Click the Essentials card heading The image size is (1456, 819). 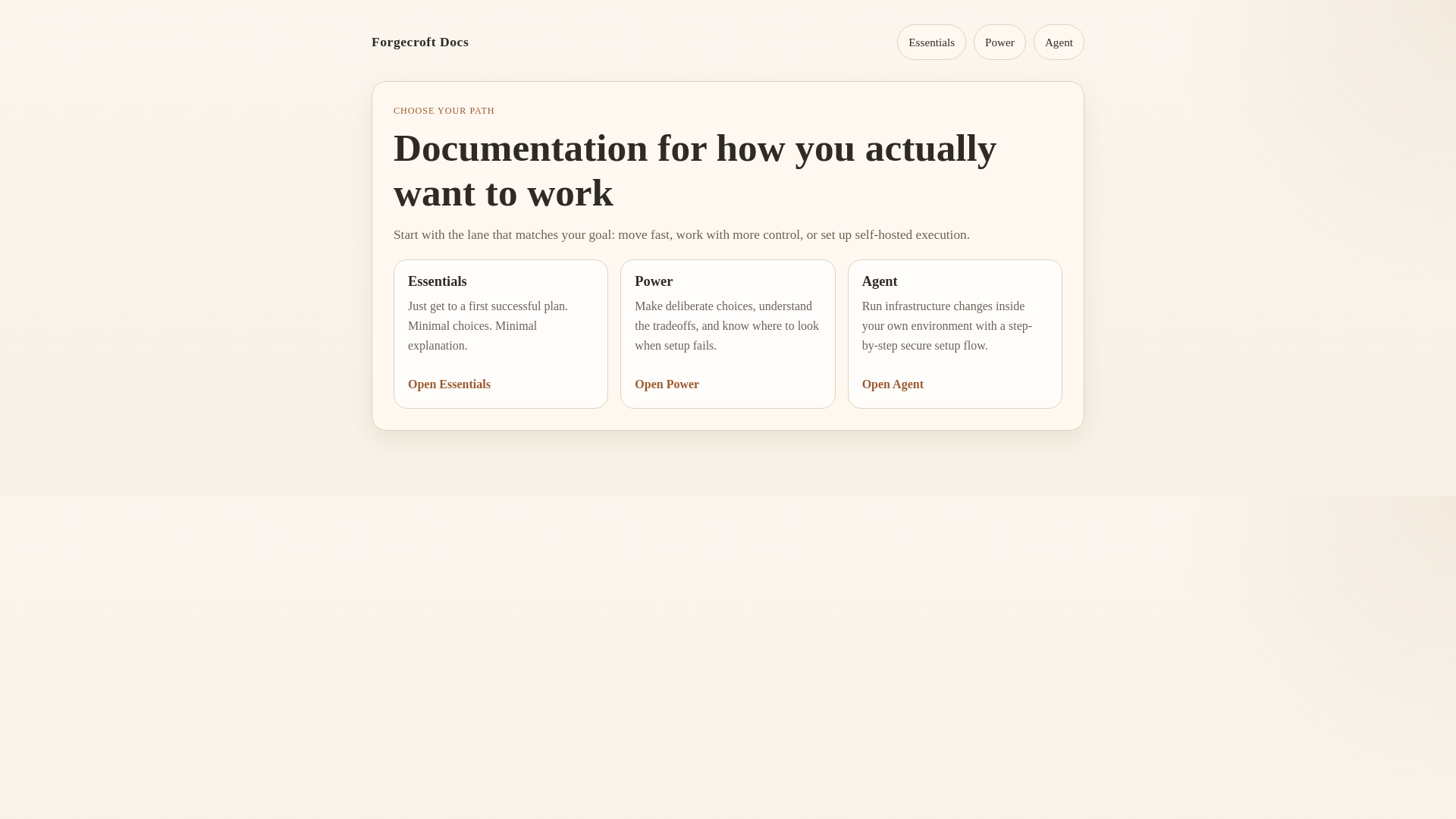438,281
